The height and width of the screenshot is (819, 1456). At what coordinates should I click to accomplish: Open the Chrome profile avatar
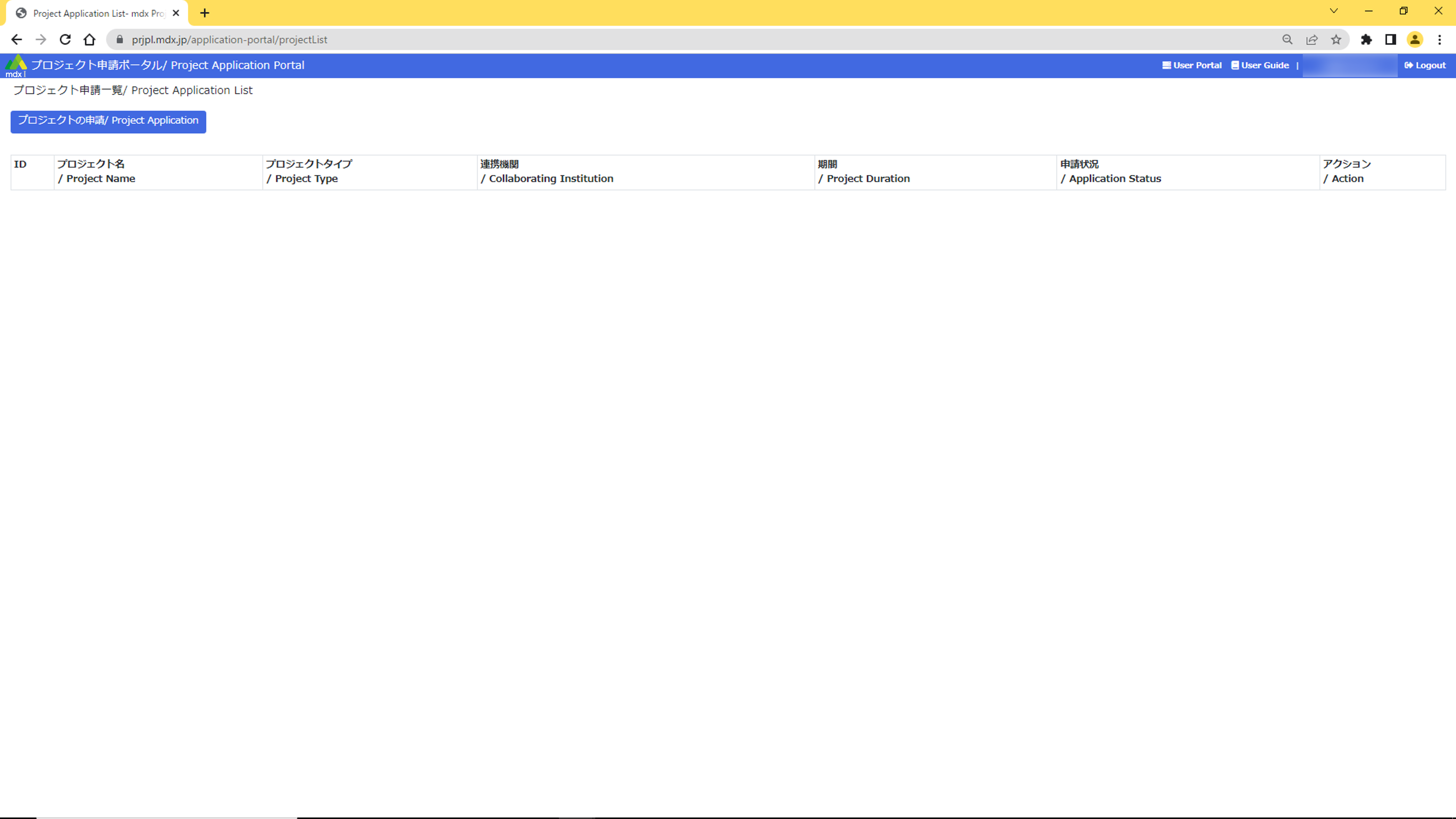pyautogui.click(x=1415, y=40)
